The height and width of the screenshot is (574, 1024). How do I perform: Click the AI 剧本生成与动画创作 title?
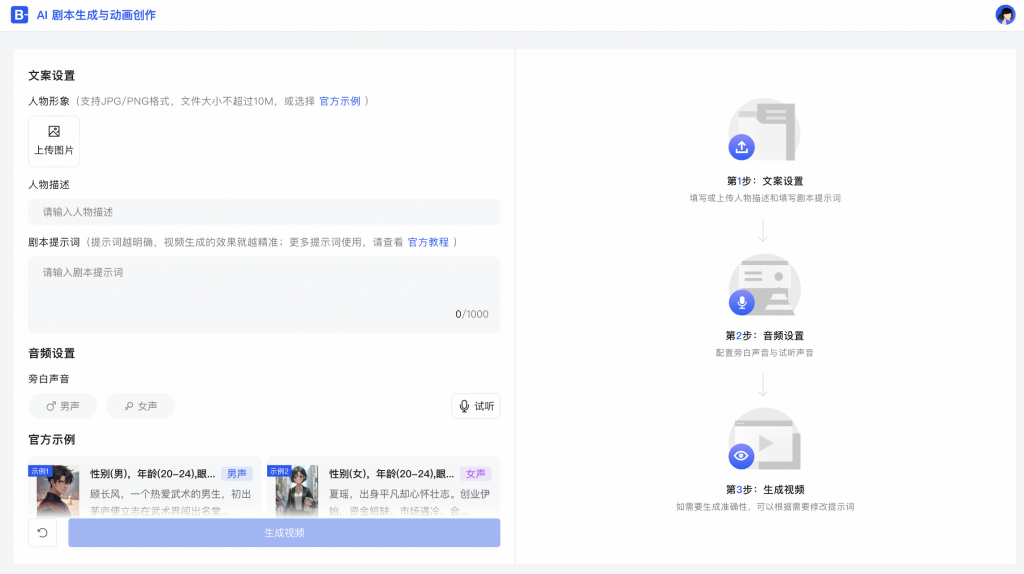[96, 15]
